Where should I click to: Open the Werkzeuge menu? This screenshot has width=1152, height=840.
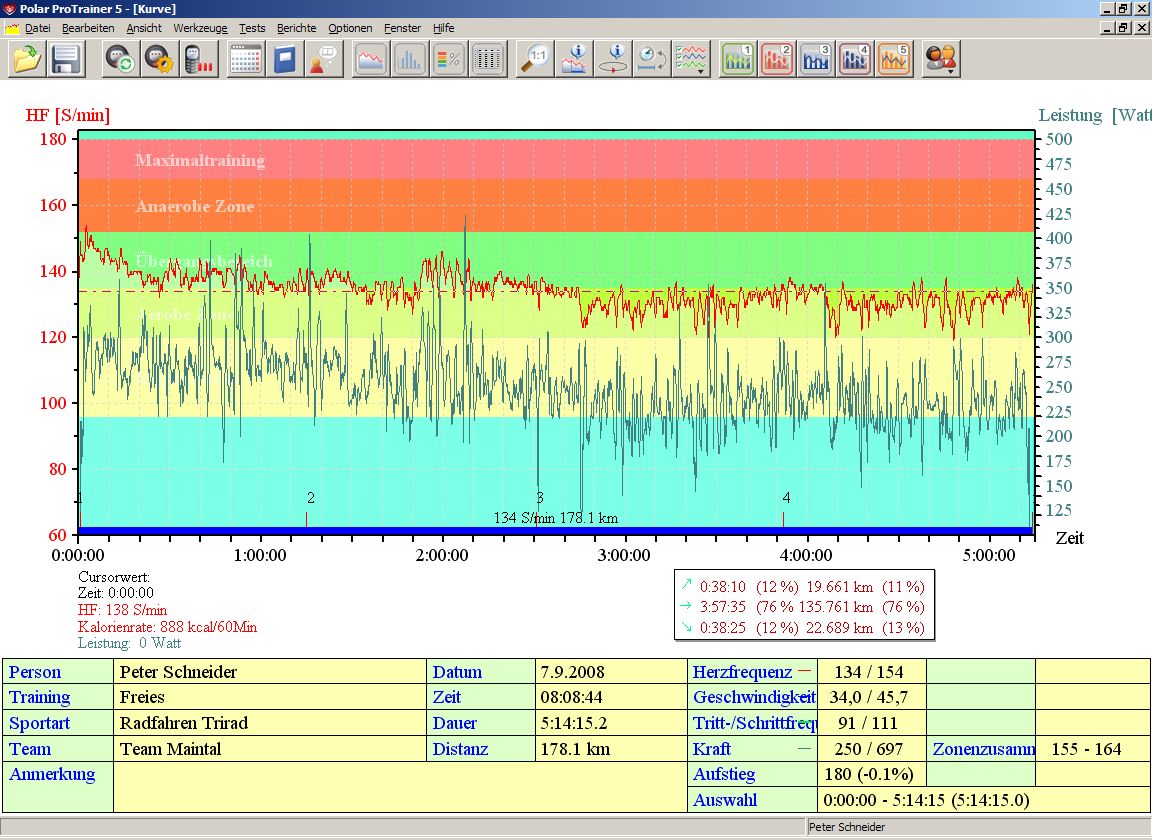click(x=199, y=28)
